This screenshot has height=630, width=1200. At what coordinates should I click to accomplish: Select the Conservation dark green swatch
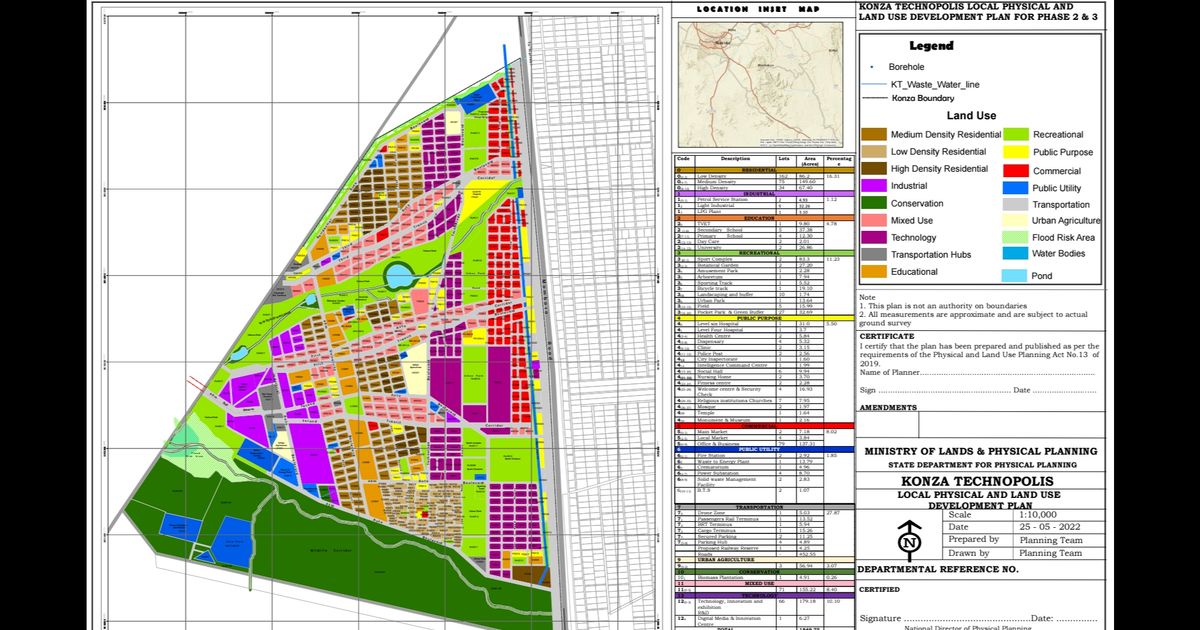click(x=874, y=203)
